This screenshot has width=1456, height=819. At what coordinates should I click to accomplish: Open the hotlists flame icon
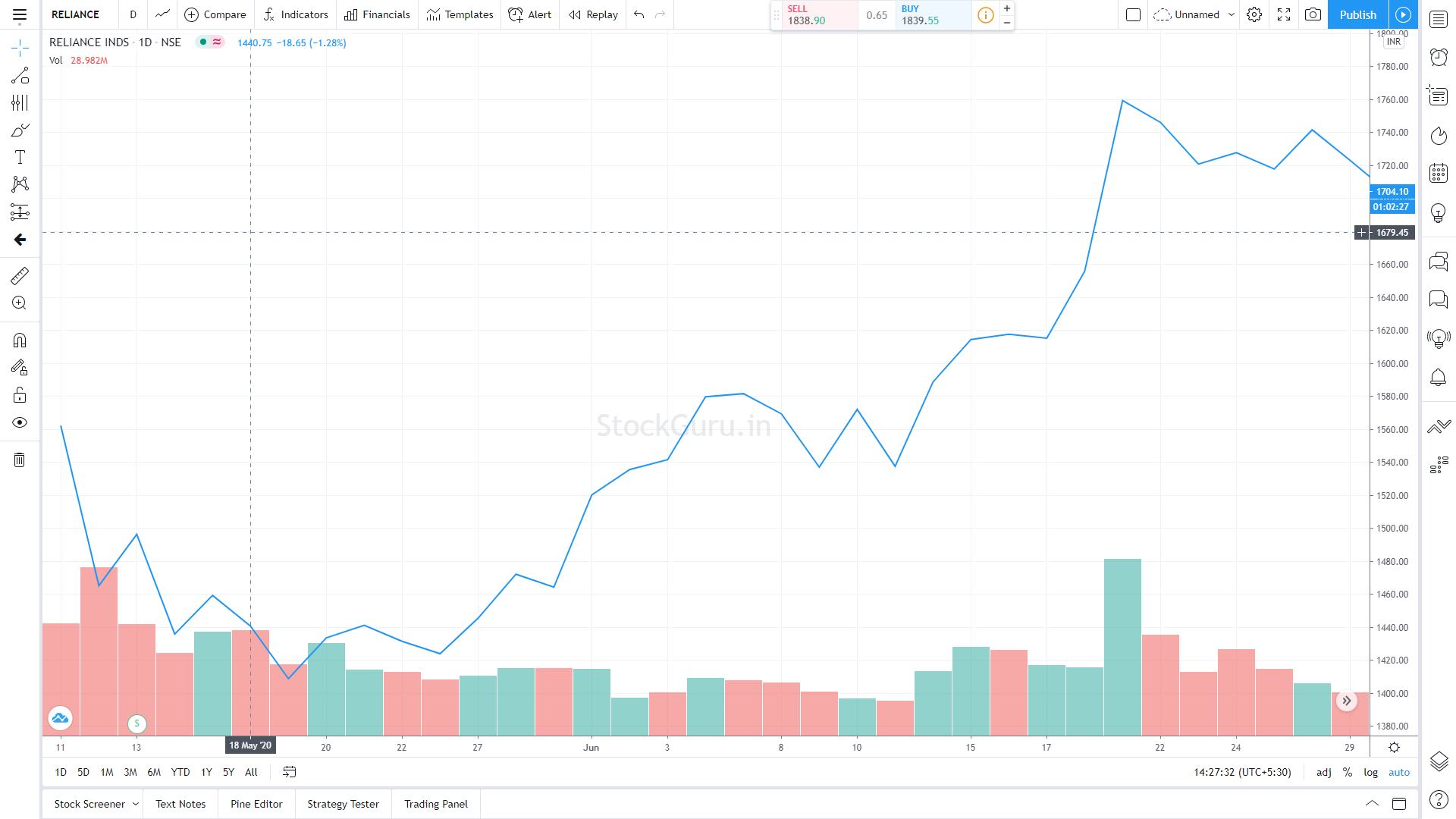coord(1439,136)
